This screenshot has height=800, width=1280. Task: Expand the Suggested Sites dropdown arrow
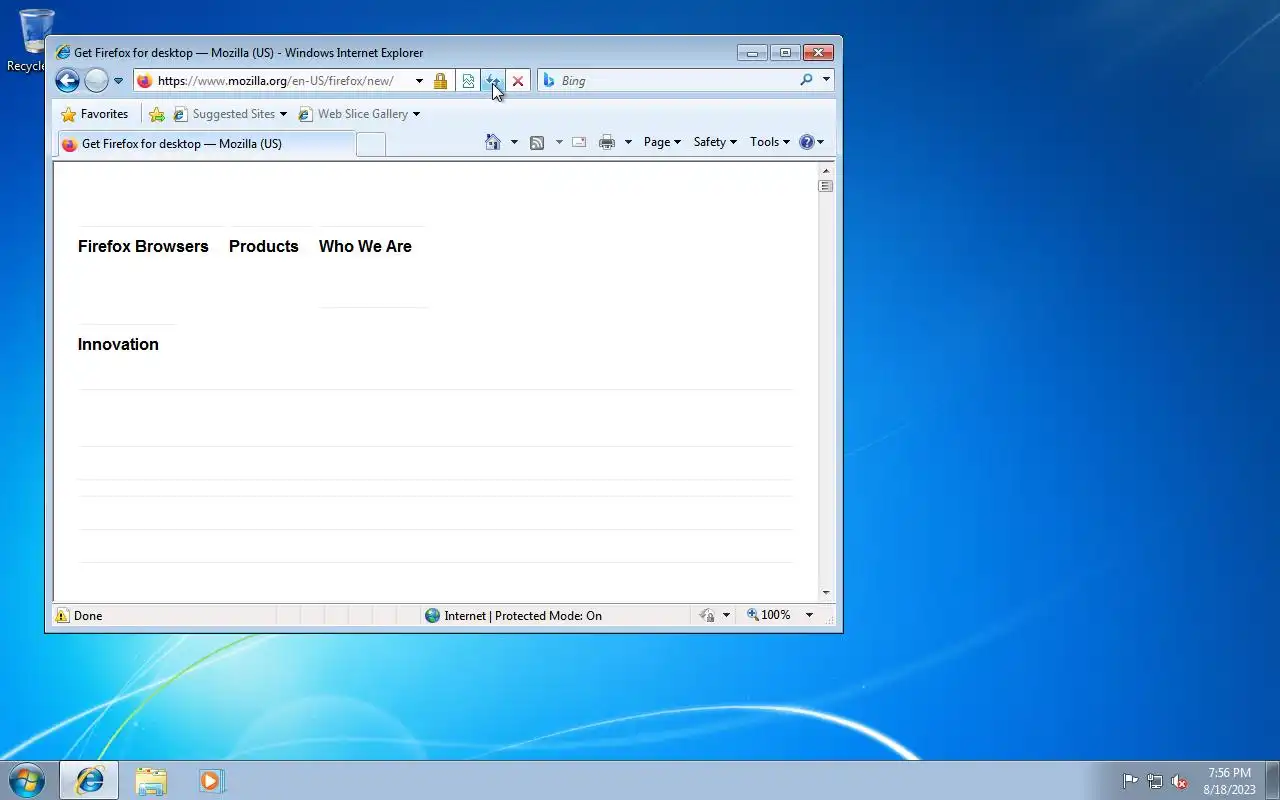tap(283, 114)
